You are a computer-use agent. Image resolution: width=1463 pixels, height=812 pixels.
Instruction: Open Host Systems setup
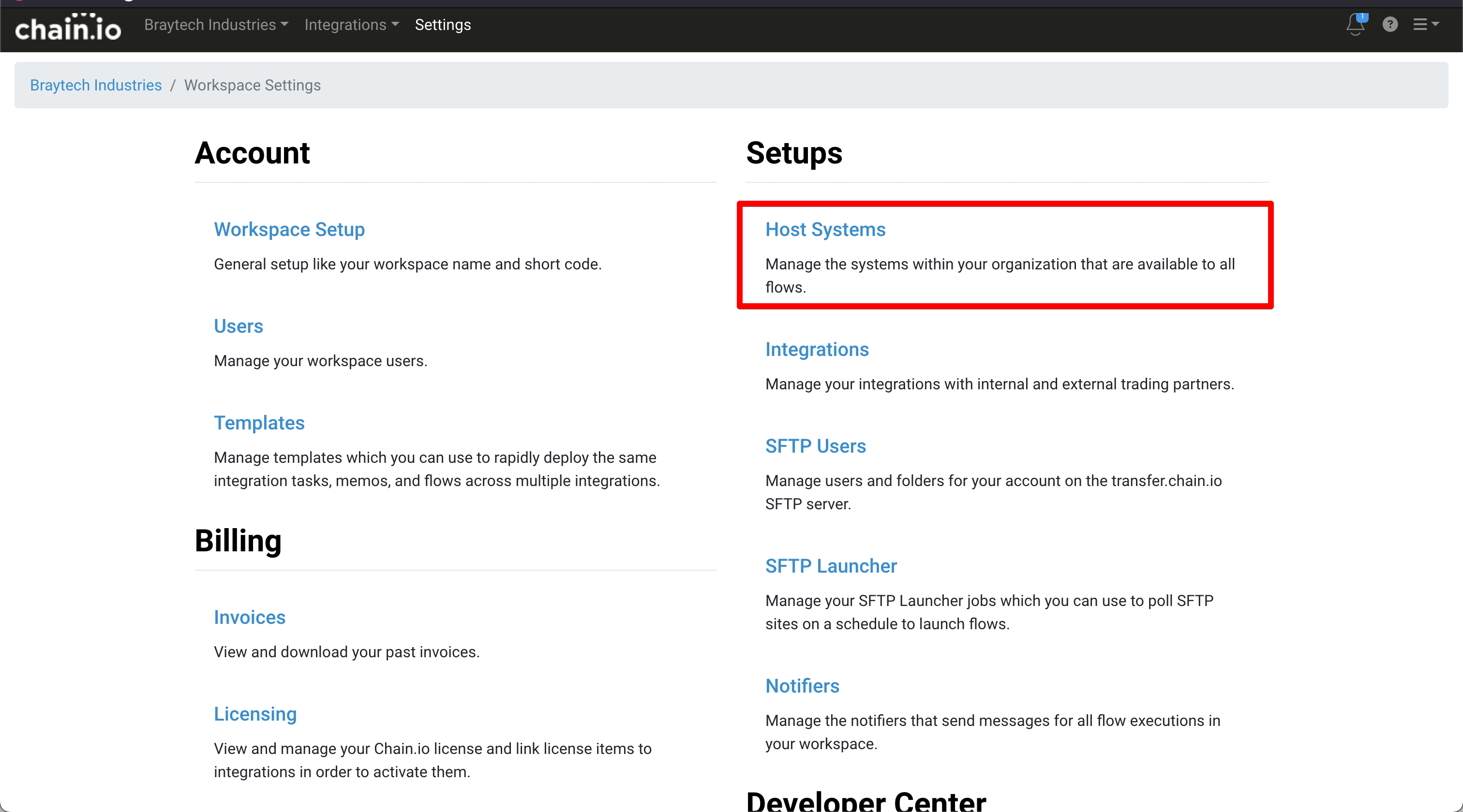pos(825,229)
